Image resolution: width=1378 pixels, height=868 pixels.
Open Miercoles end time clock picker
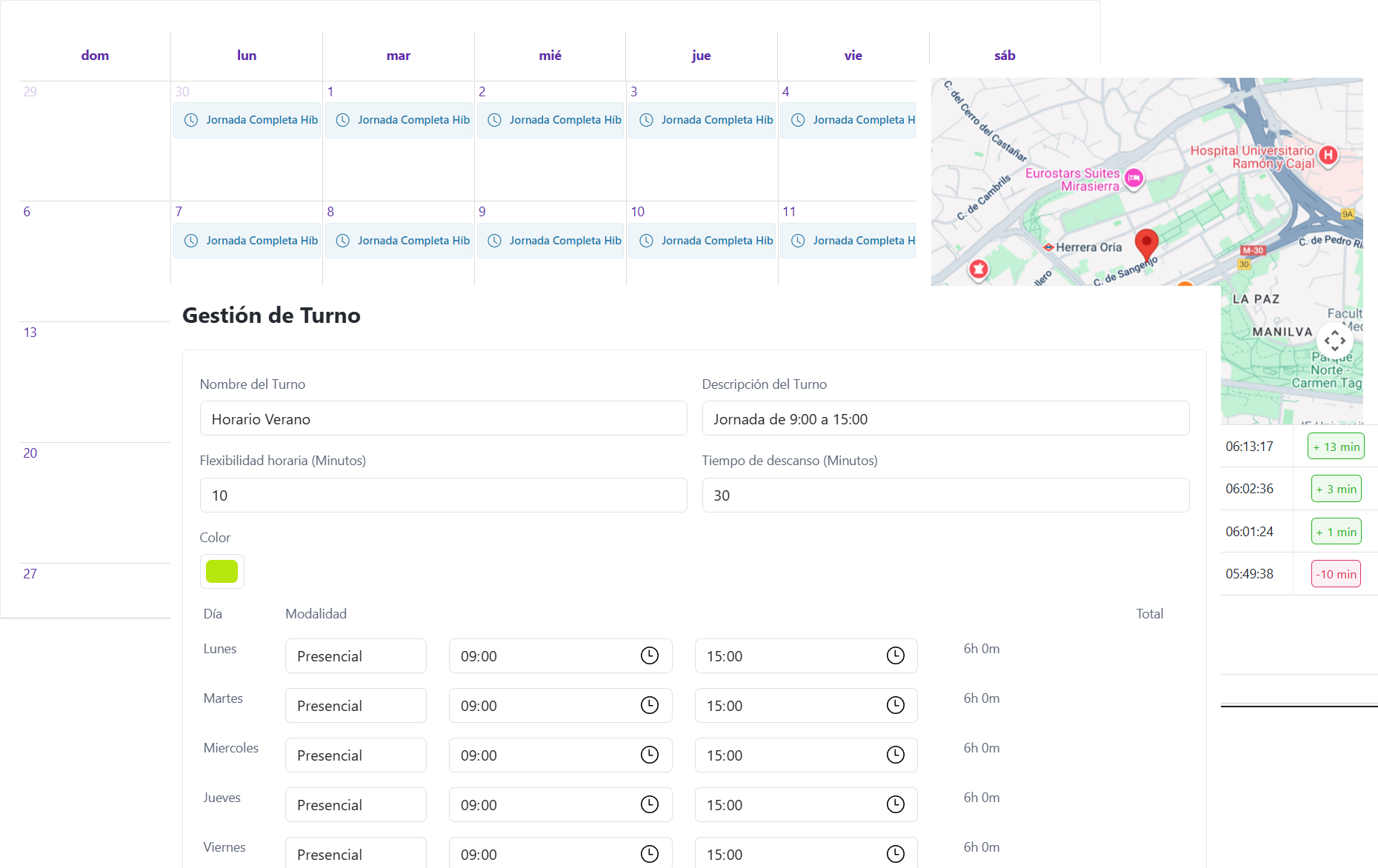pyautogui.click(x=896, y=755)
